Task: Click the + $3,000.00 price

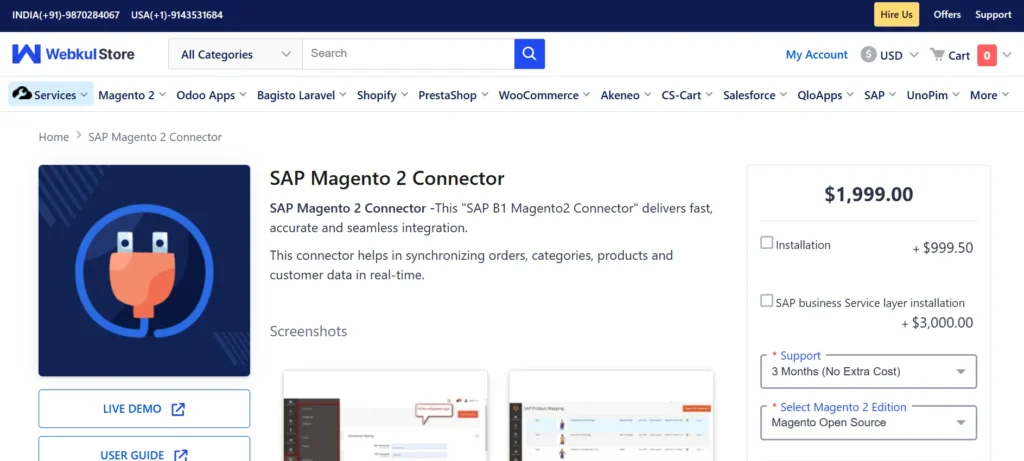Action: [x=937, y=323]
